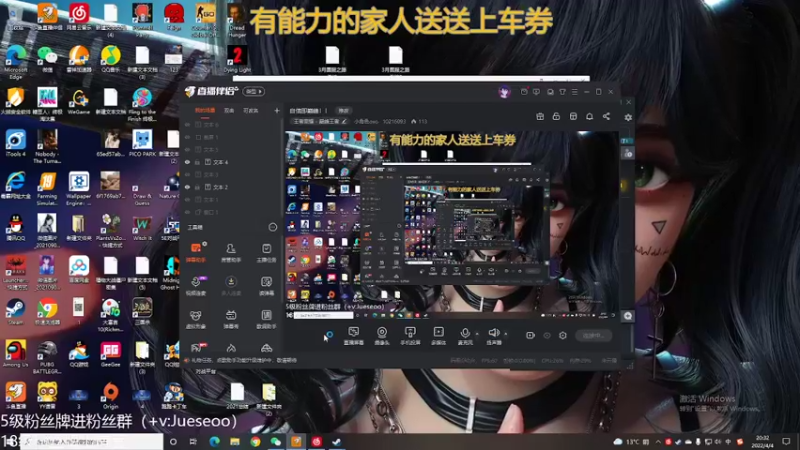This screenshot has width=800, height=450.
Task: Toggle visibility of 文本 5 layer
Action: coord(187,149)
